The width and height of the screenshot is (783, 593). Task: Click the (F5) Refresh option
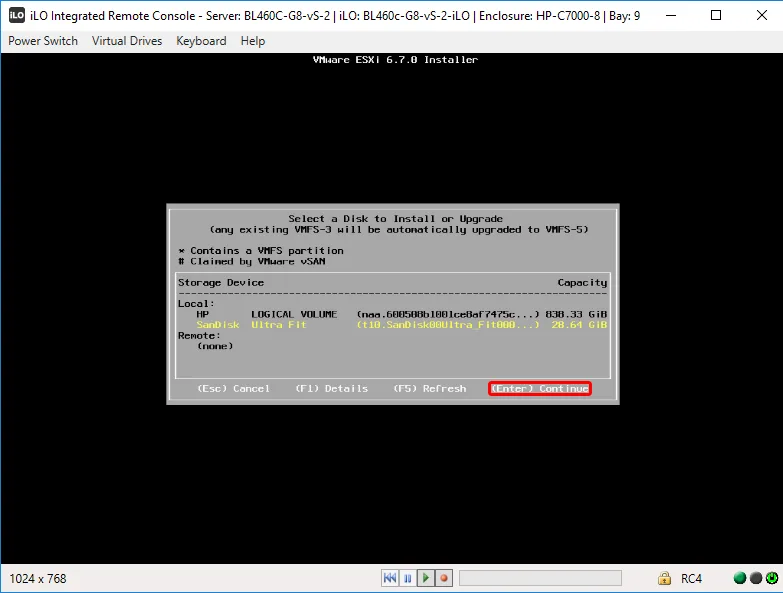[430, 388]
